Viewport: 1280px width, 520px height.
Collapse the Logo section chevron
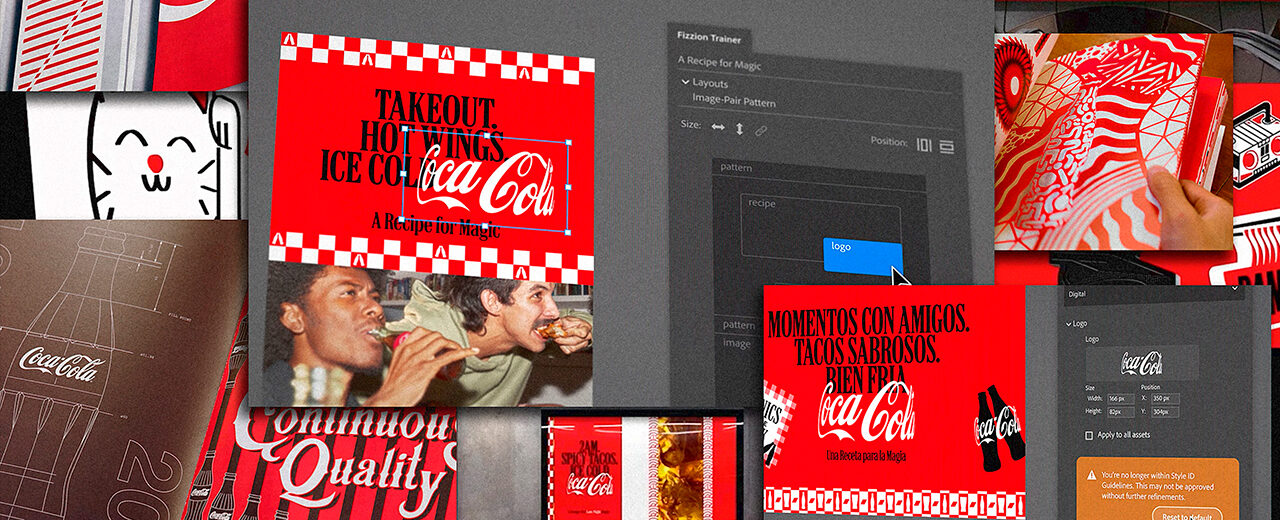1067,324
